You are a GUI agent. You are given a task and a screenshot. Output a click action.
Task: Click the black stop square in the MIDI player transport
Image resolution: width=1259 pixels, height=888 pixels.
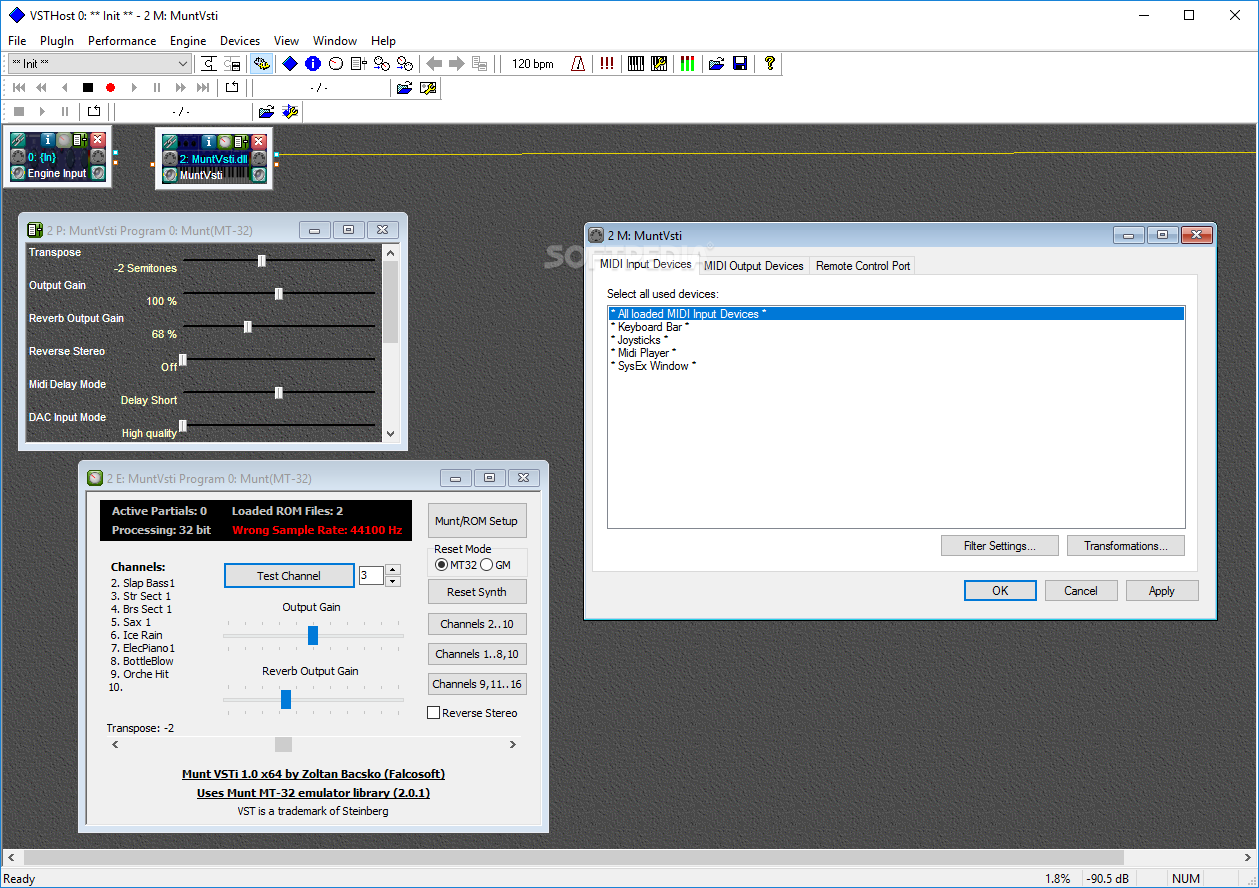88,88
